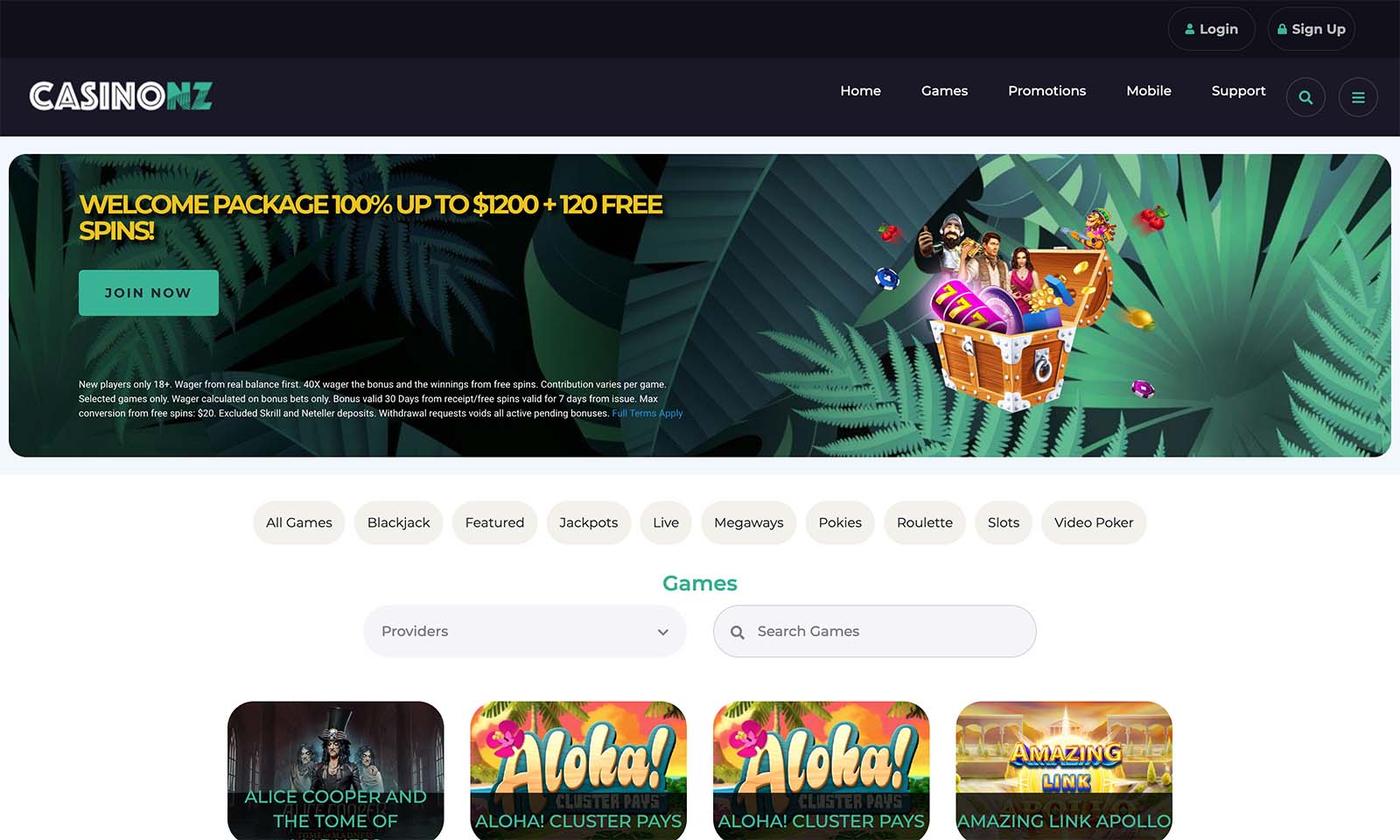Go to the Games navigation link
The width and height of the screenshot is (1400, 840).
pyautogui.click(x=944, y=91)
